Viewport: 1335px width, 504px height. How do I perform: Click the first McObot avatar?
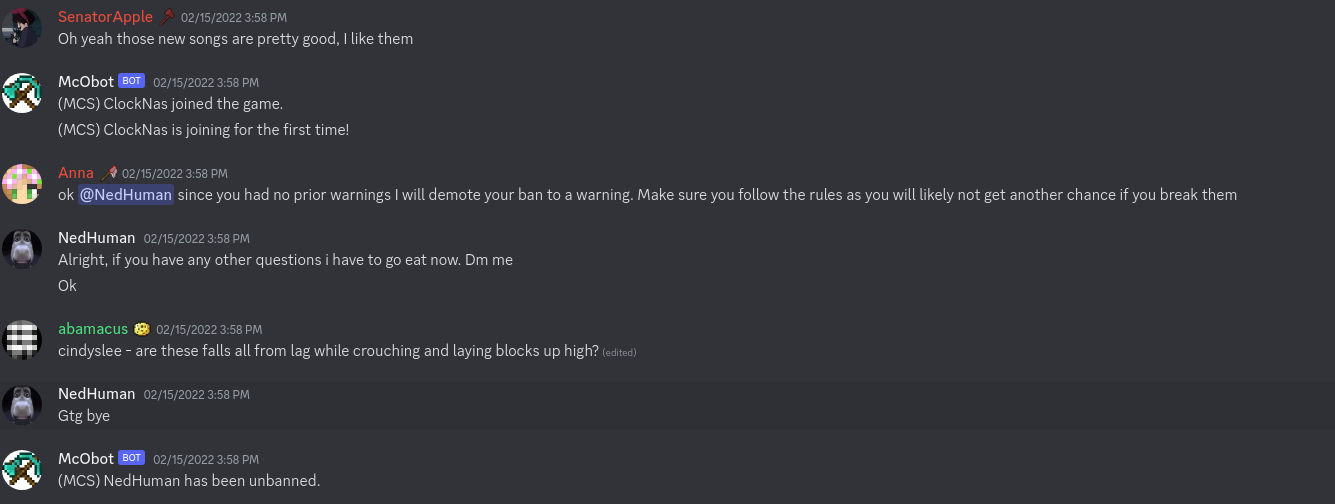[22, 93]
